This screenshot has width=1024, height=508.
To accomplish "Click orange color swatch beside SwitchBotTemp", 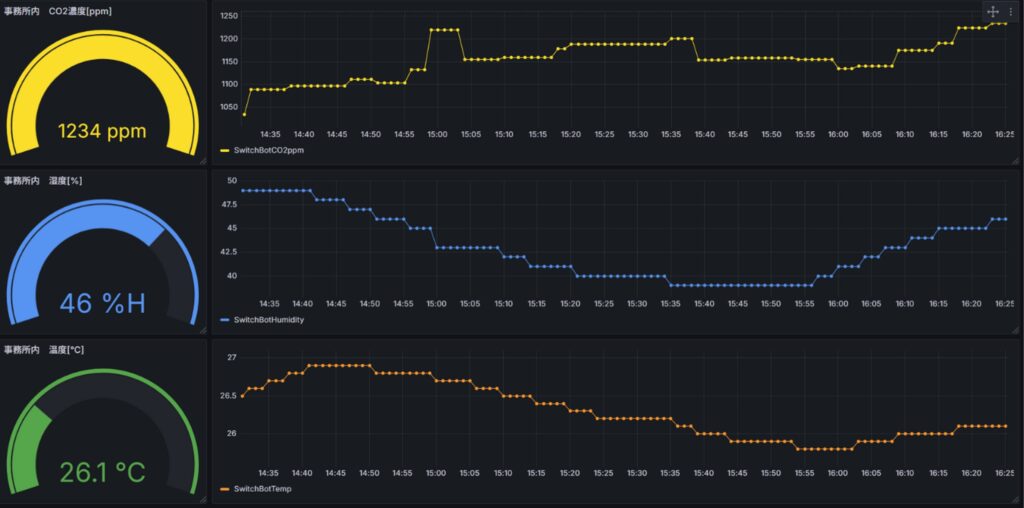I will [x=225, y=489].
